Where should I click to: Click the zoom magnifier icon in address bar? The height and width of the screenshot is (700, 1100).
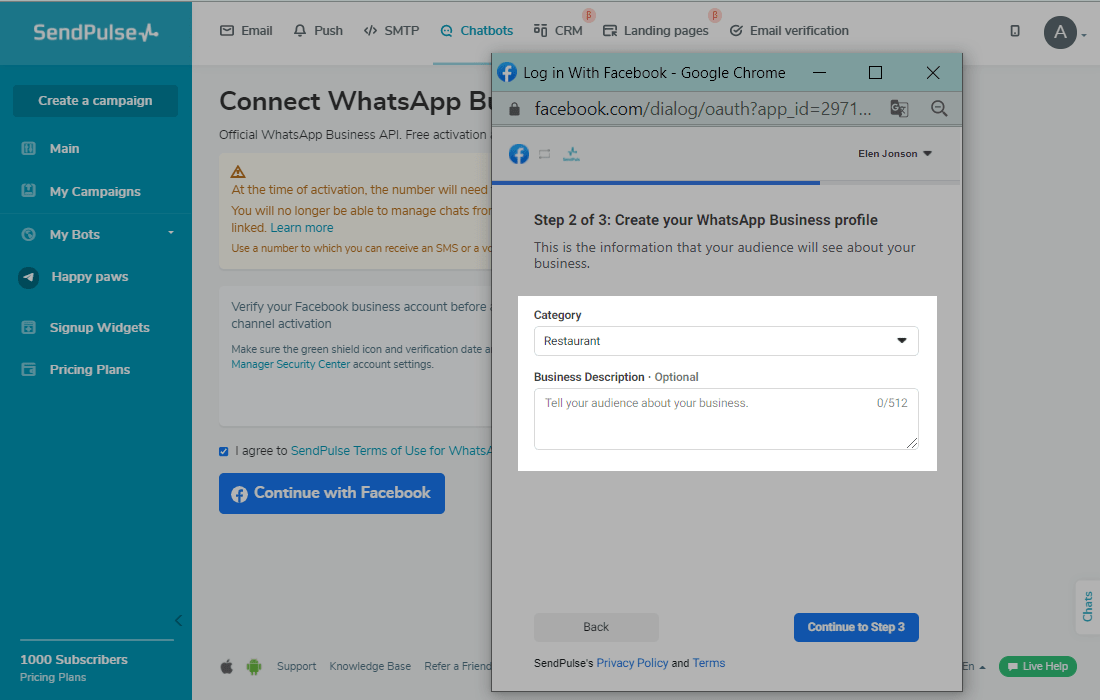tap(939, 109)
